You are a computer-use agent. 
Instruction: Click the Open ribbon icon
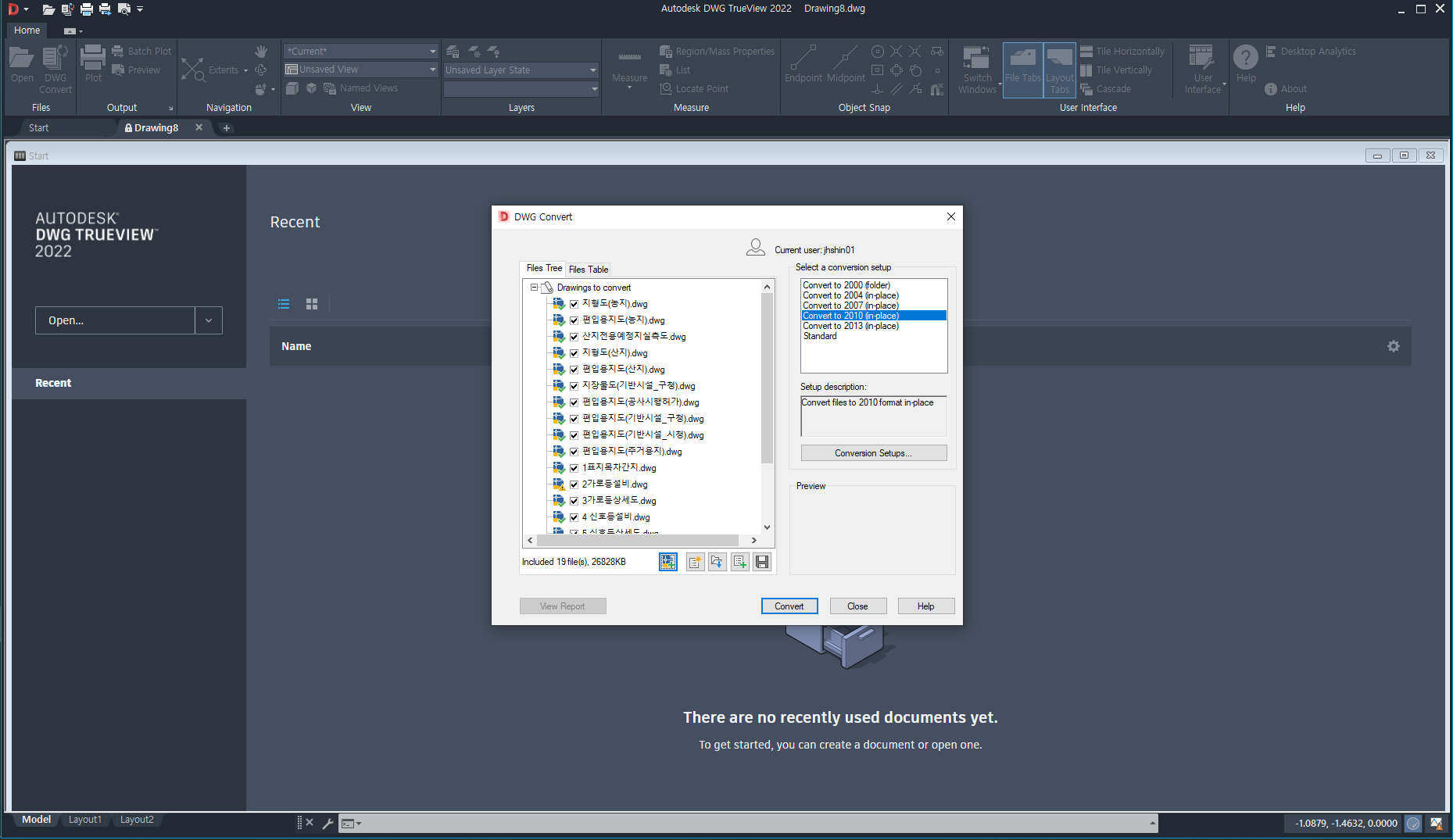pyautogui.click(x=22, y=64)
